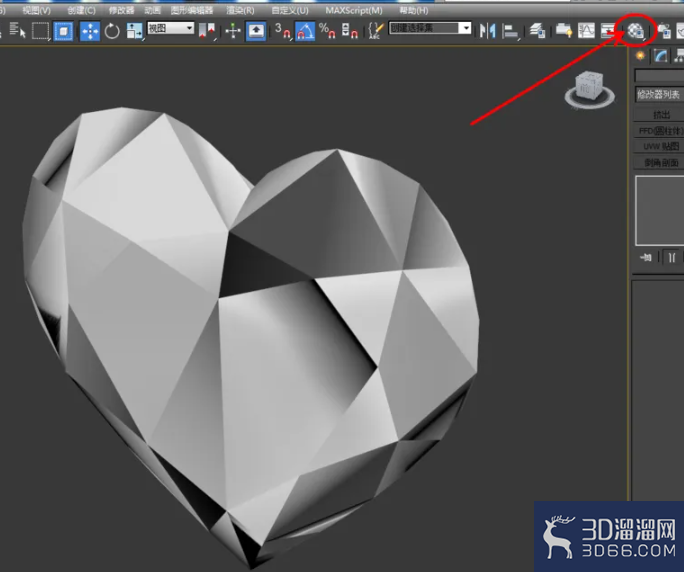The height and width of the screenshot is (572, 684).
Task: Activate the Select and Scale tool
Action: coord(134,31)
